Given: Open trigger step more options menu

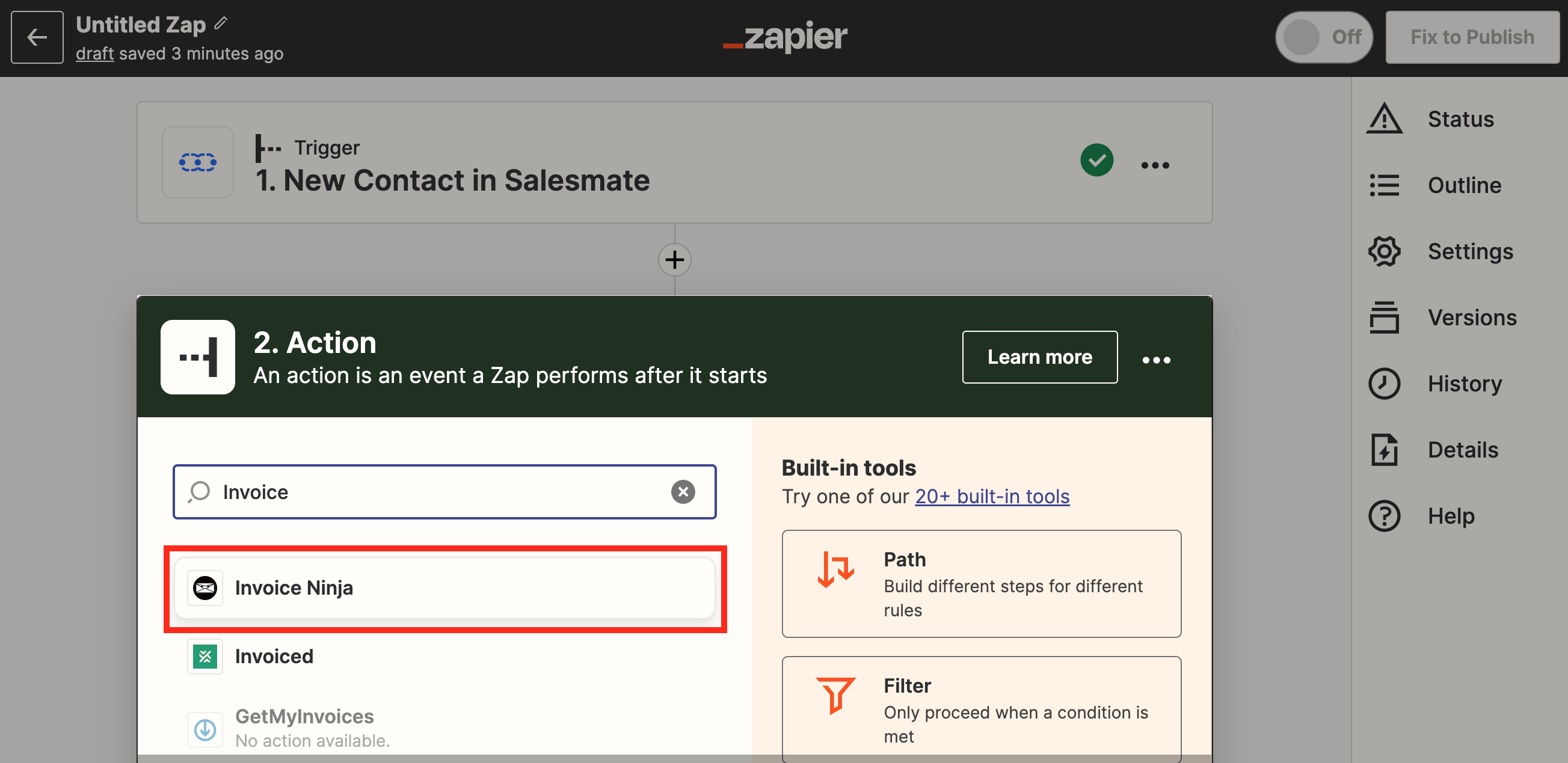Looking at the screenshot, I should 1155,165.
